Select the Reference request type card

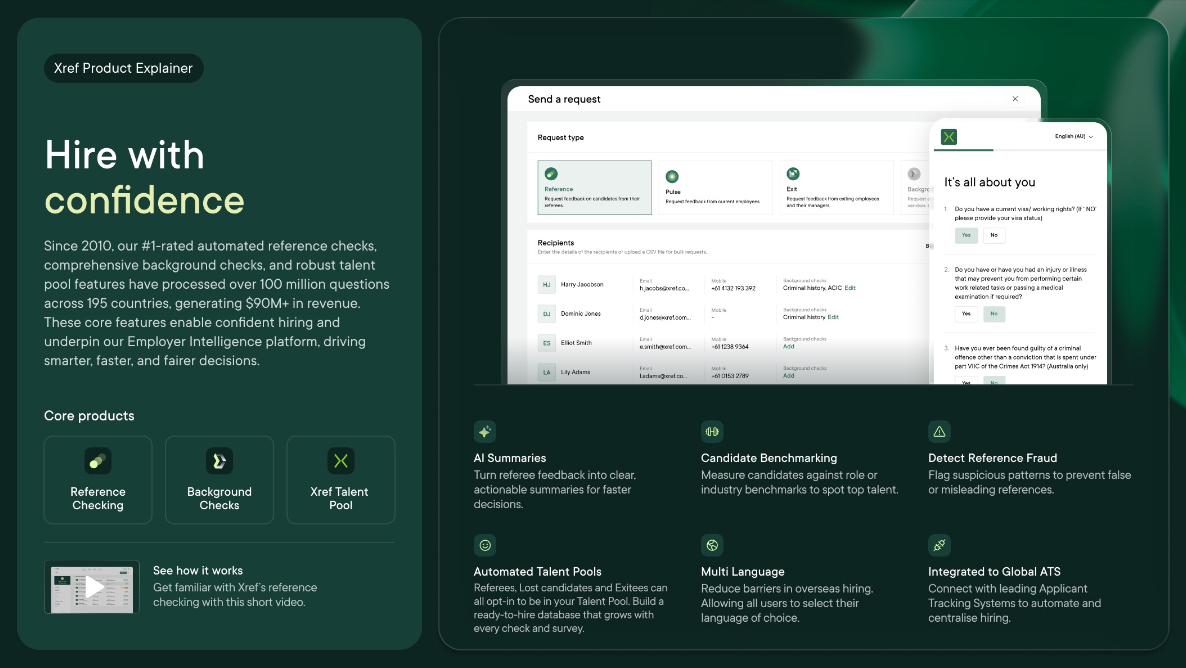595,188
